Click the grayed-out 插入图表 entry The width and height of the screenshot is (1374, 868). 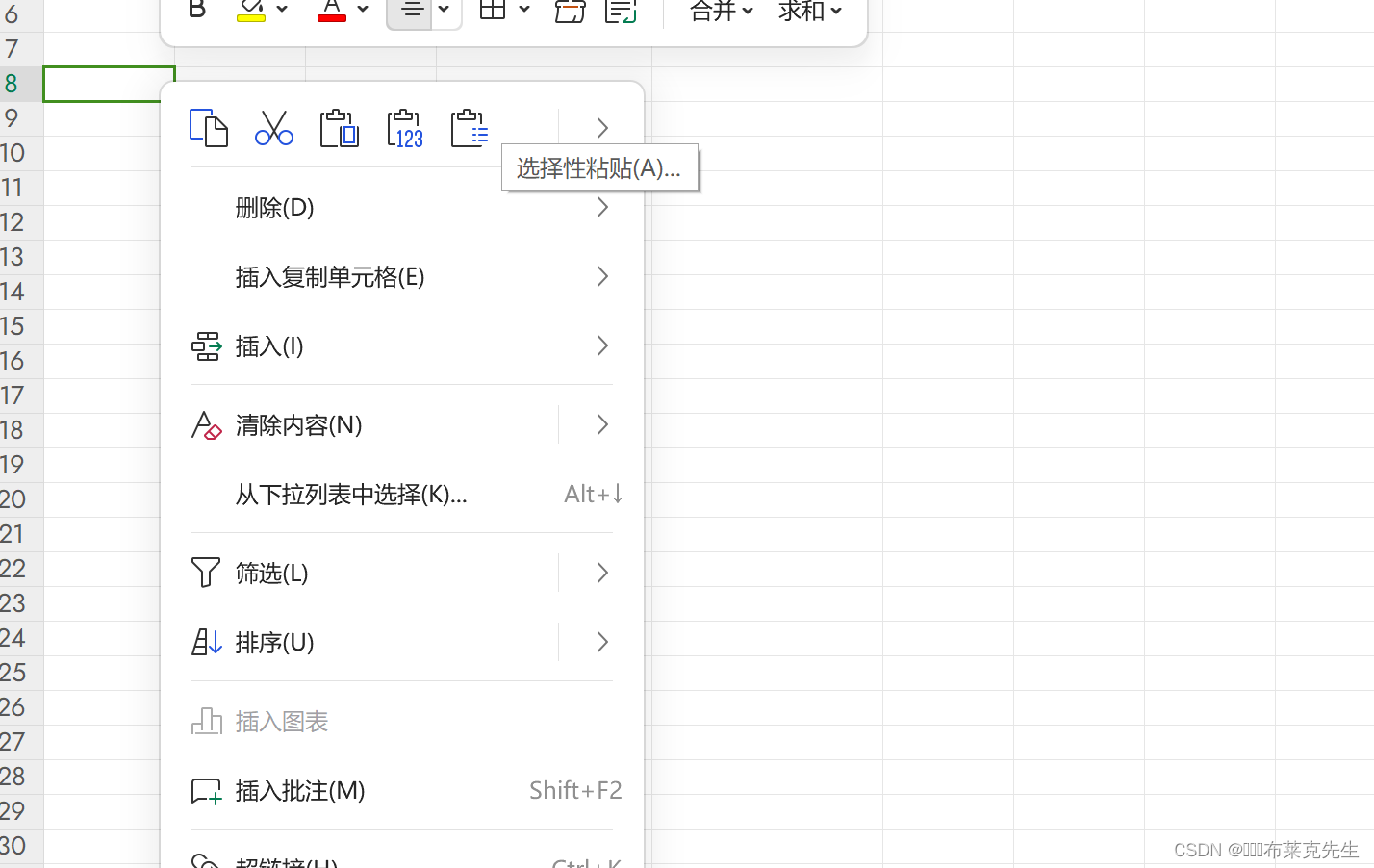coord(402,722)
